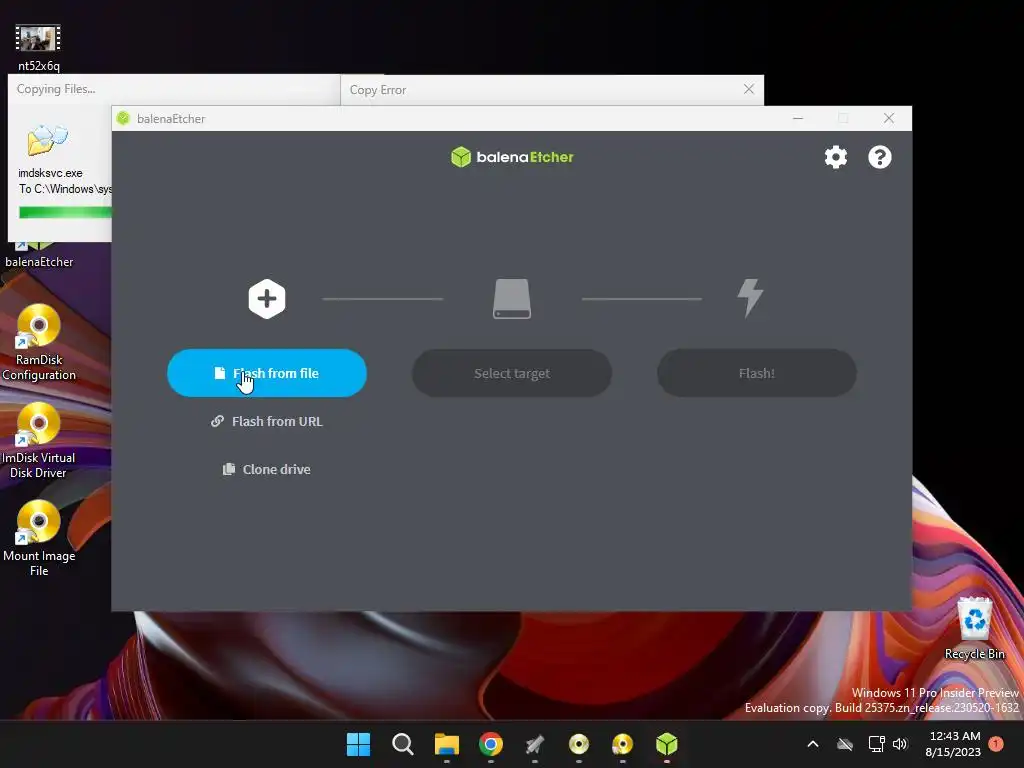The height and width of the screenshot is (768, 1024).
Task: Open balenaEtcher settings gear
Action: point(835,157)
